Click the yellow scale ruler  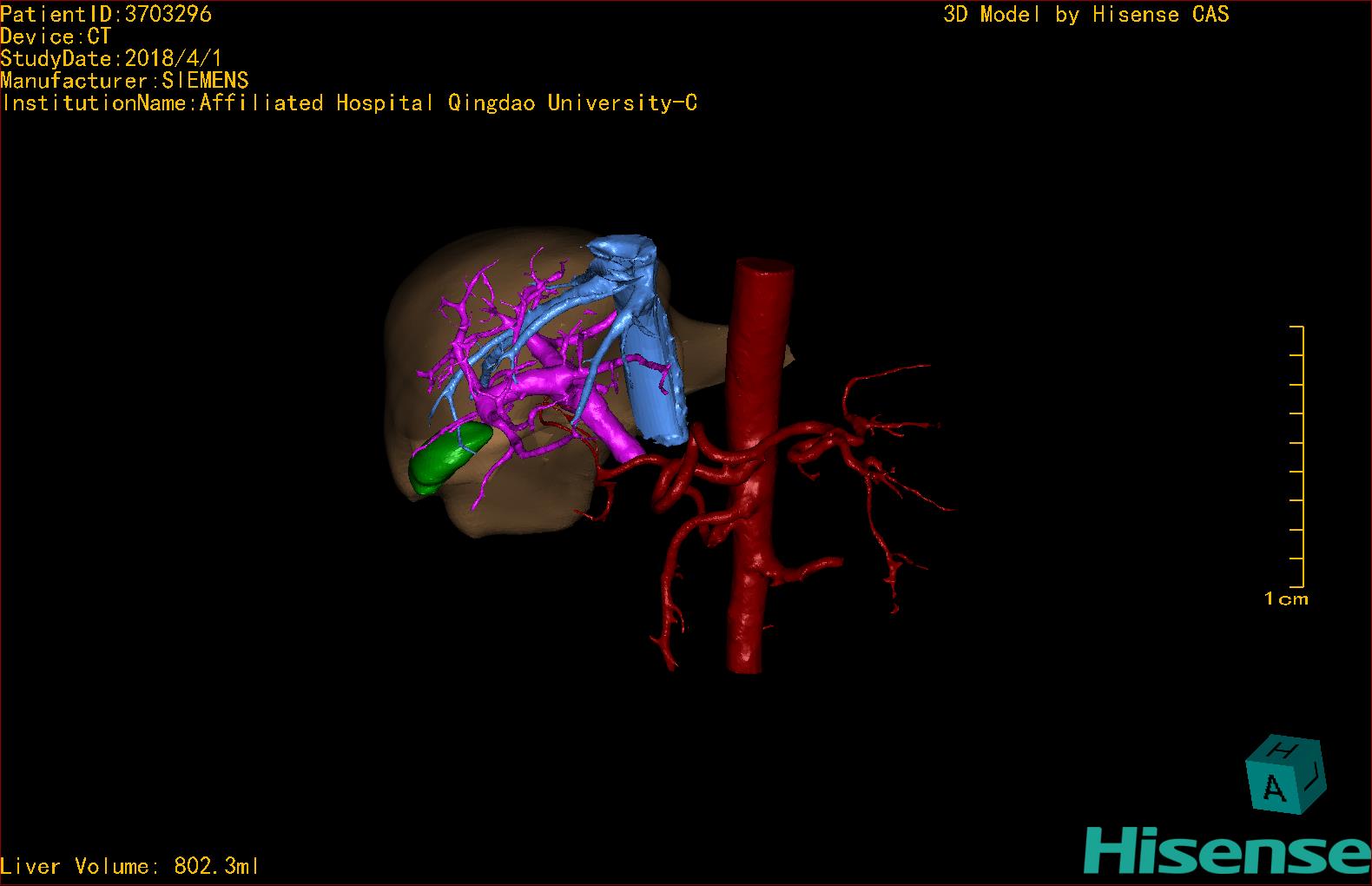point(1297,457)
